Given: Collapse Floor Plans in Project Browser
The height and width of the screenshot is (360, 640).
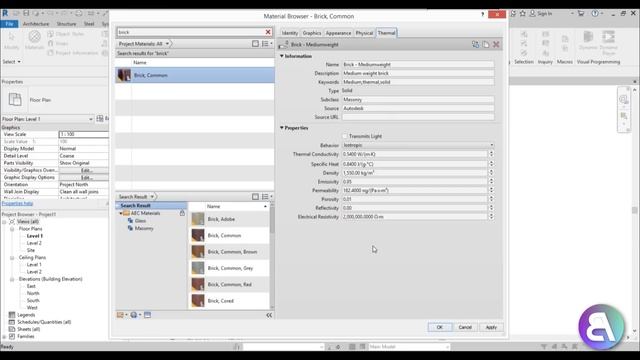Looking at the screenshot, I should [12, 229].
